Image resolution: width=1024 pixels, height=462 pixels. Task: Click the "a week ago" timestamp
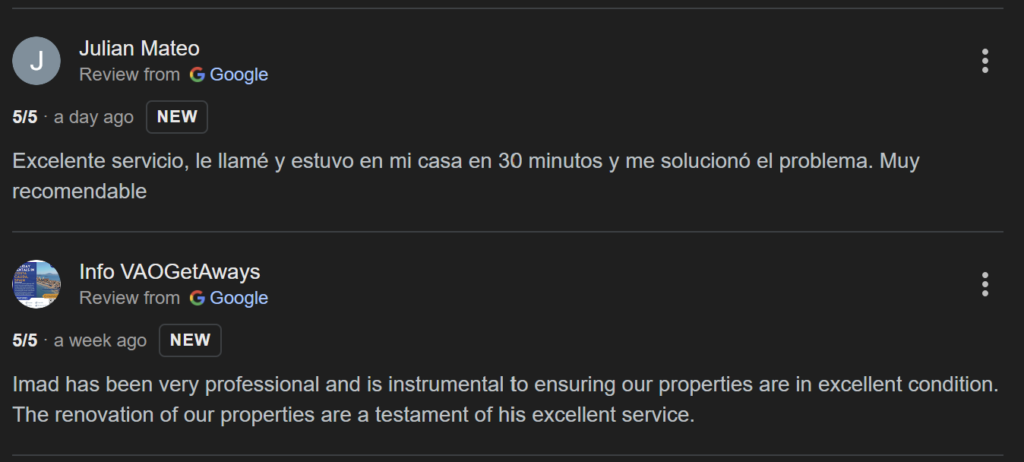(x=100, y=340)
